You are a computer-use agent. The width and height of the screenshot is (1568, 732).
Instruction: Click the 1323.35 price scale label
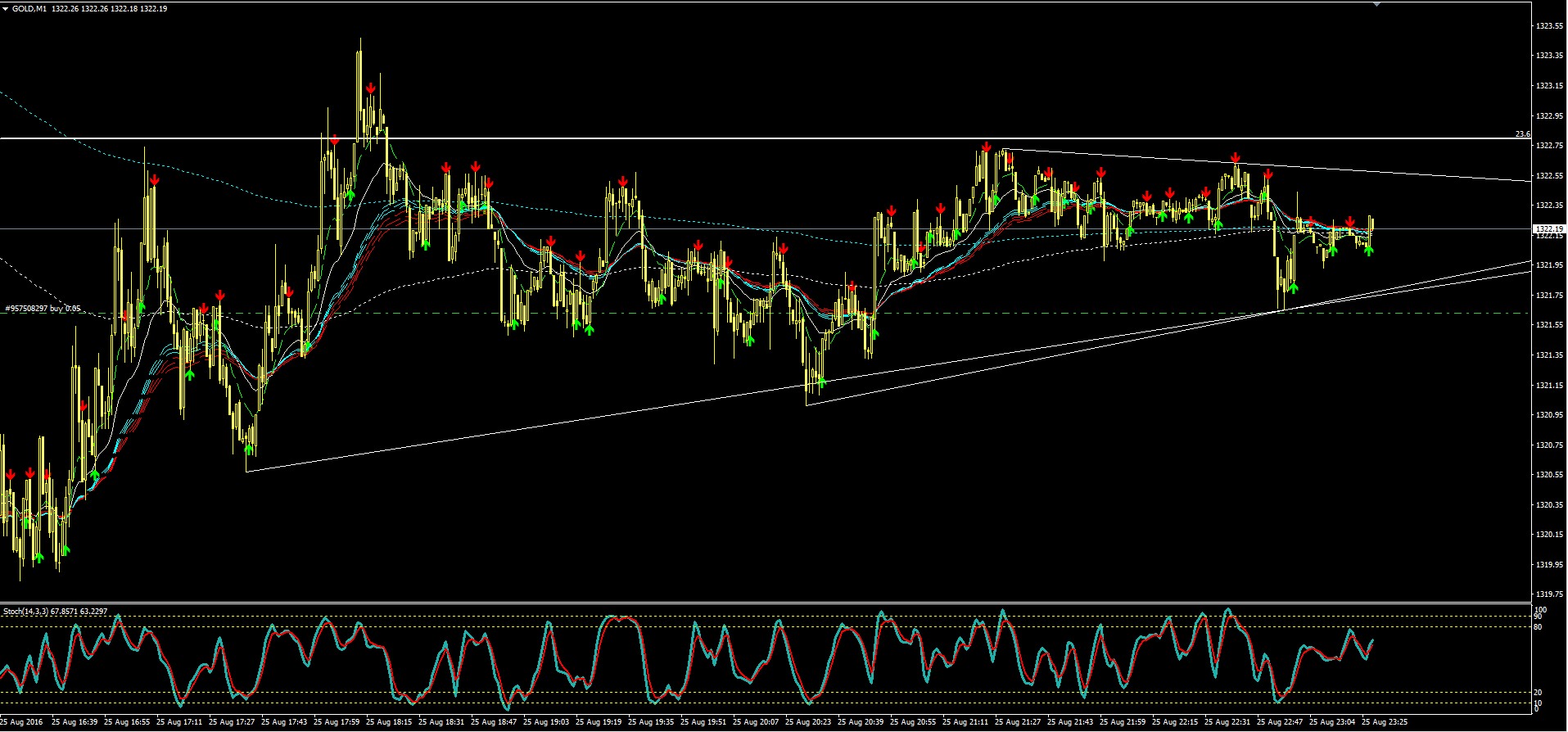pyautogui.click(x=1550, y=56)
